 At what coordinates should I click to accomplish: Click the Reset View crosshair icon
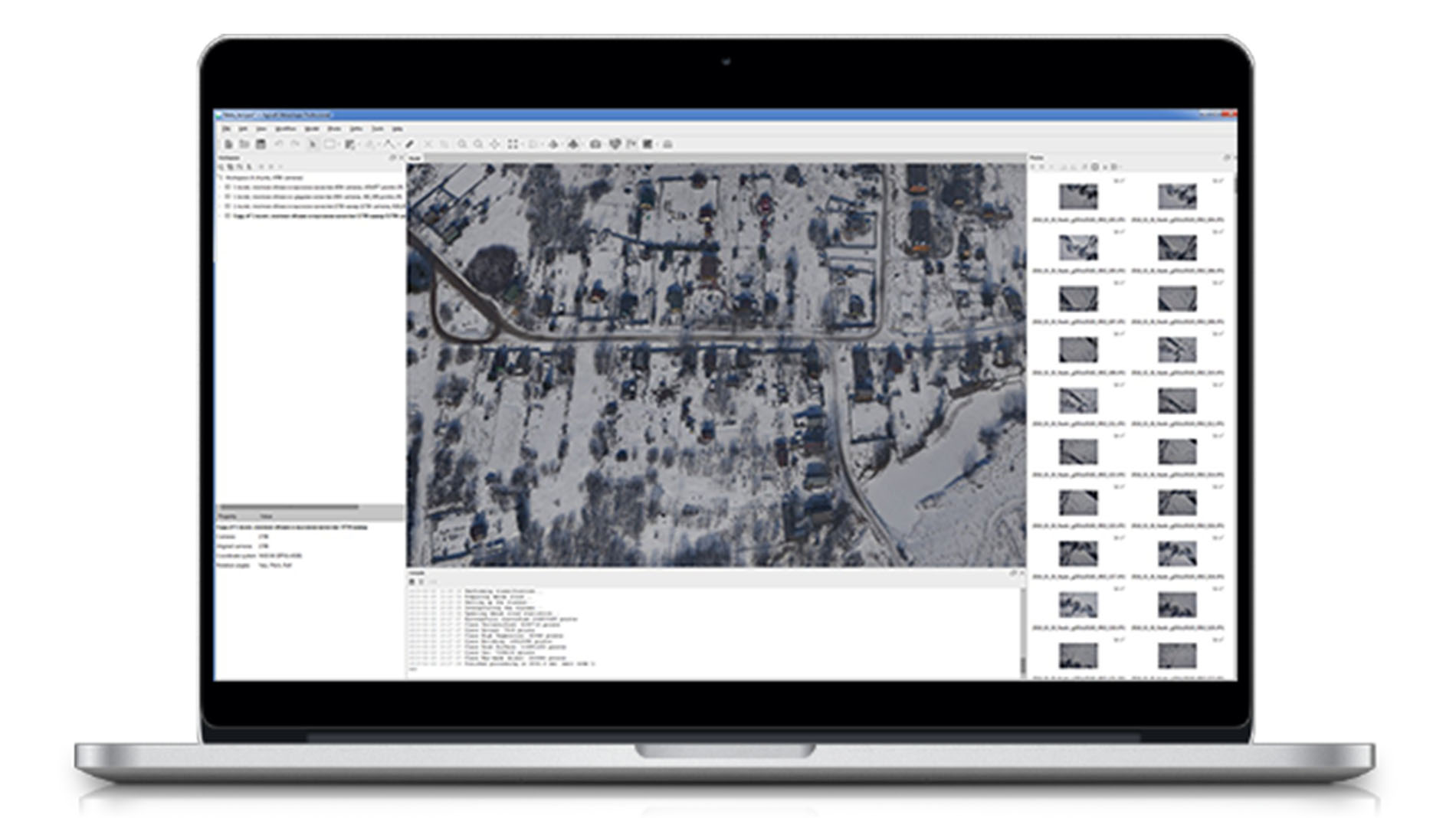pos(495,144)
